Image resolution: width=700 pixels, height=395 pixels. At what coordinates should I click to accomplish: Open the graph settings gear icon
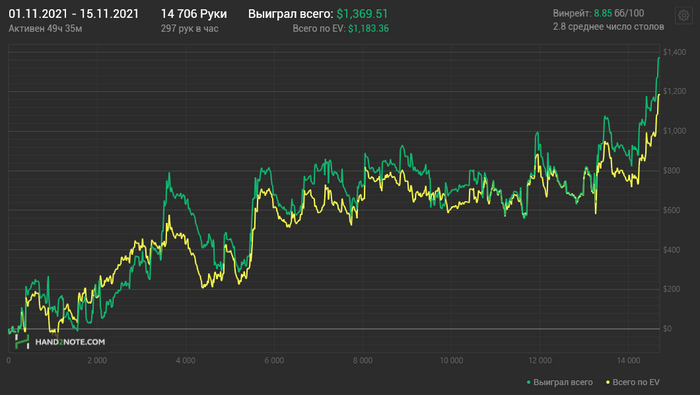[x=683, y=16]
